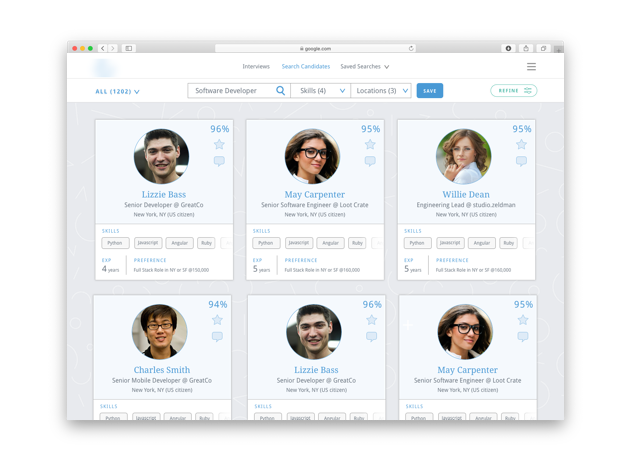This screenshot has width=630, height=462.
Task: Toggle Safari sidebar icon
Action: point(128,48)
